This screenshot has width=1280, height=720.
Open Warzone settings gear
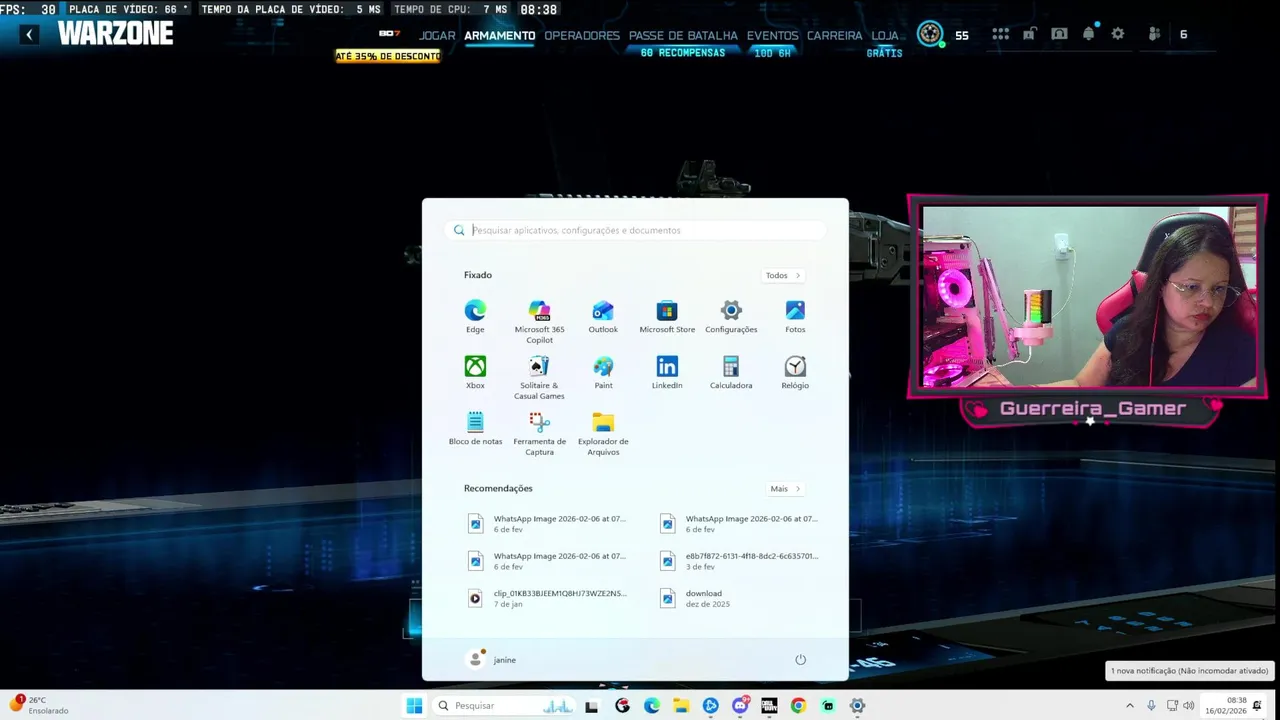1118,34
